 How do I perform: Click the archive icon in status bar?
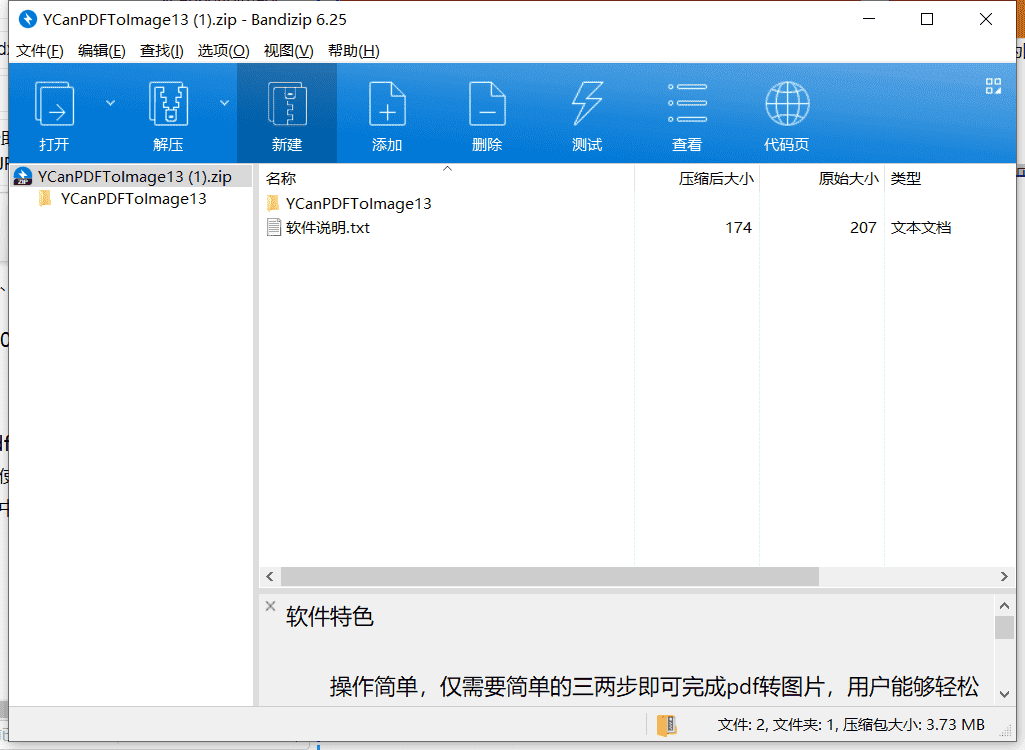pos(666,725)
